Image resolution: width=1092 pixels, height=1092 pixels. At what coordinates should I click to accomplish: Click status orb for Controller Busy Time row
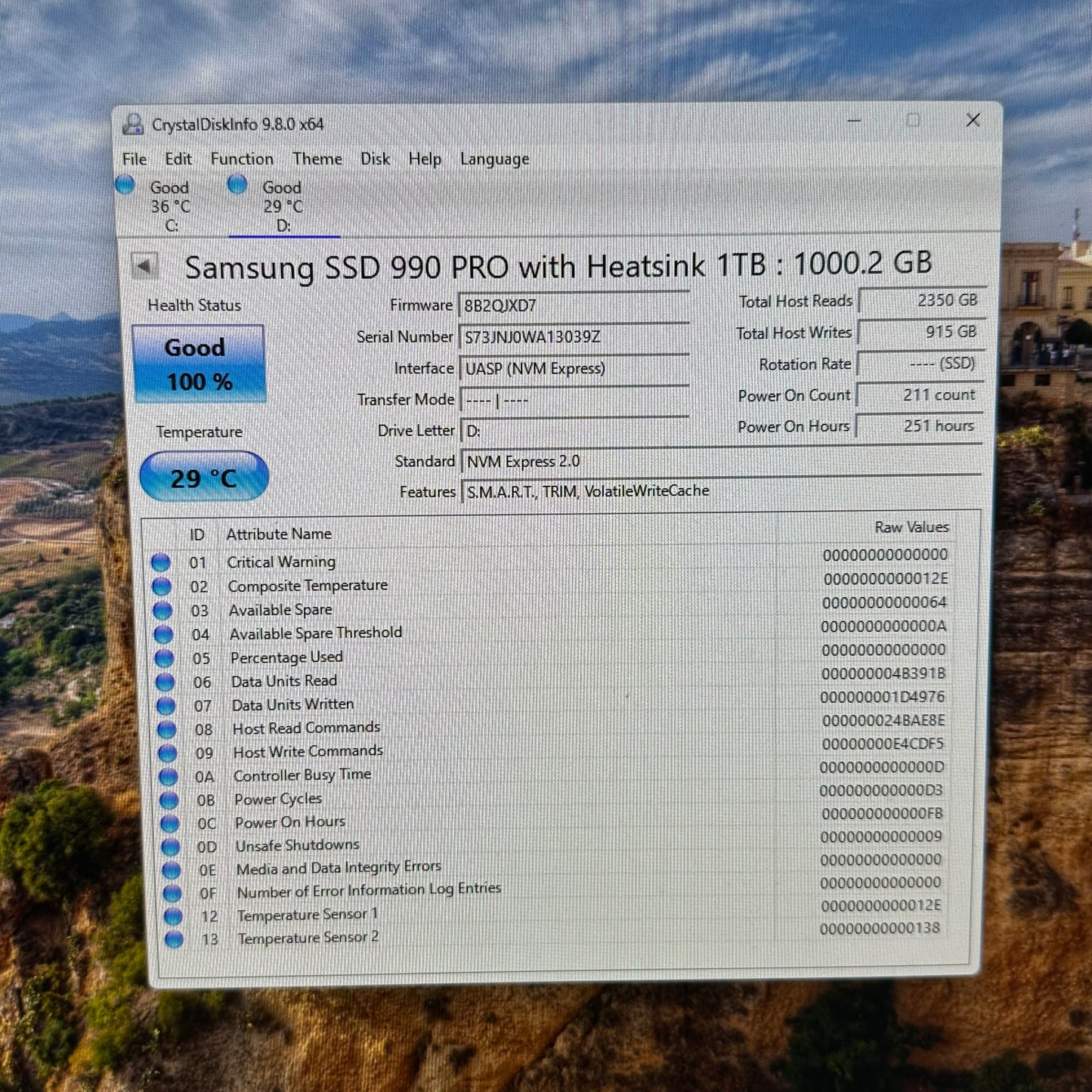169,777
